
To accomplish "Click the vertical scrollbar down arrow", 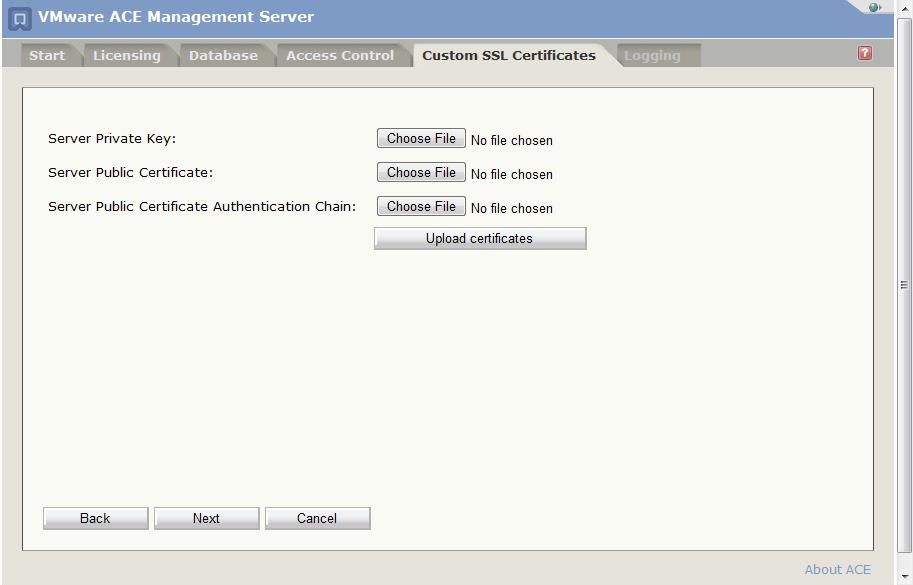I will tap(905, 577).
